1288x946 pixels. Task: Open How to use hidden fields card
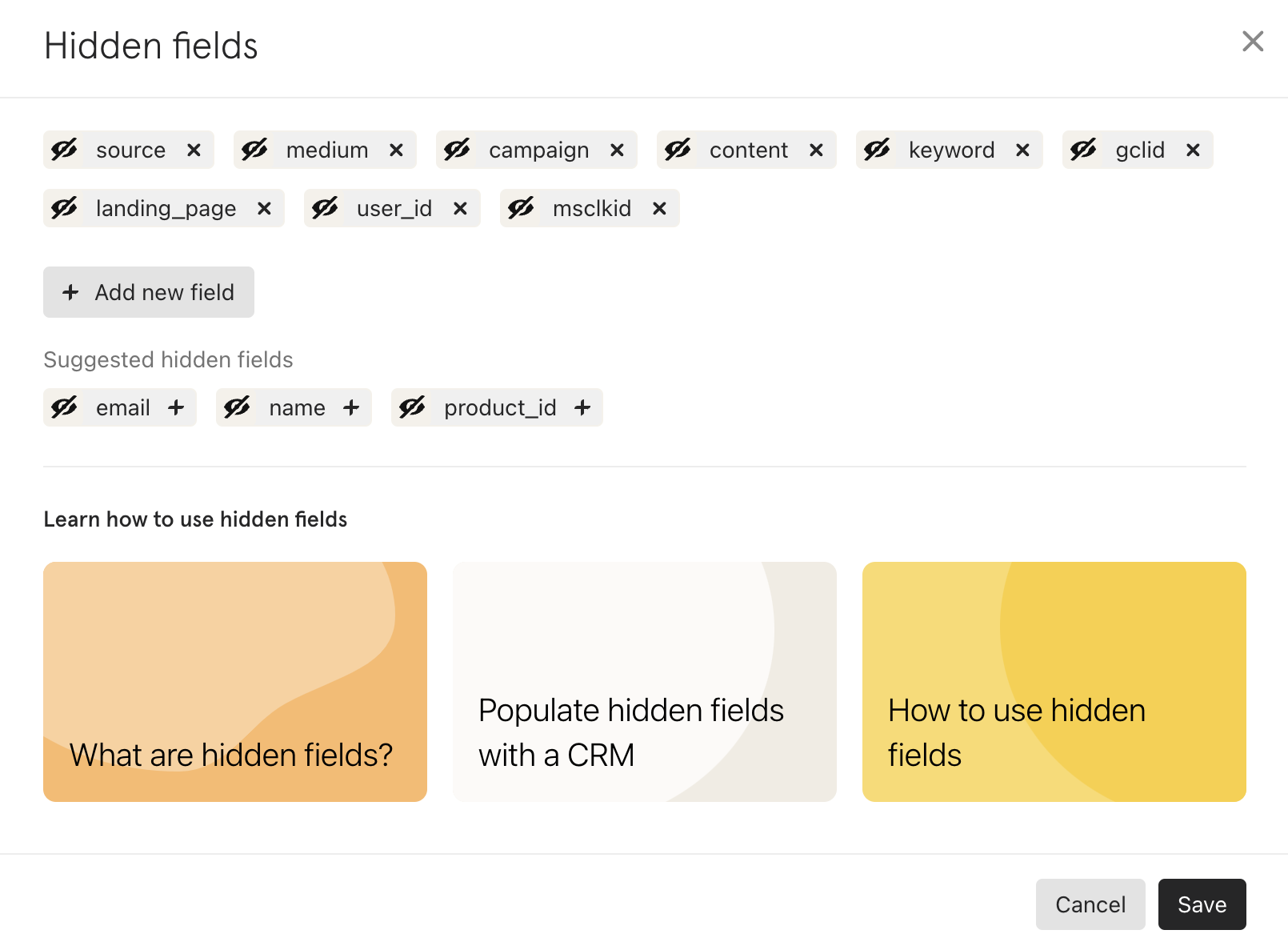1054,682
